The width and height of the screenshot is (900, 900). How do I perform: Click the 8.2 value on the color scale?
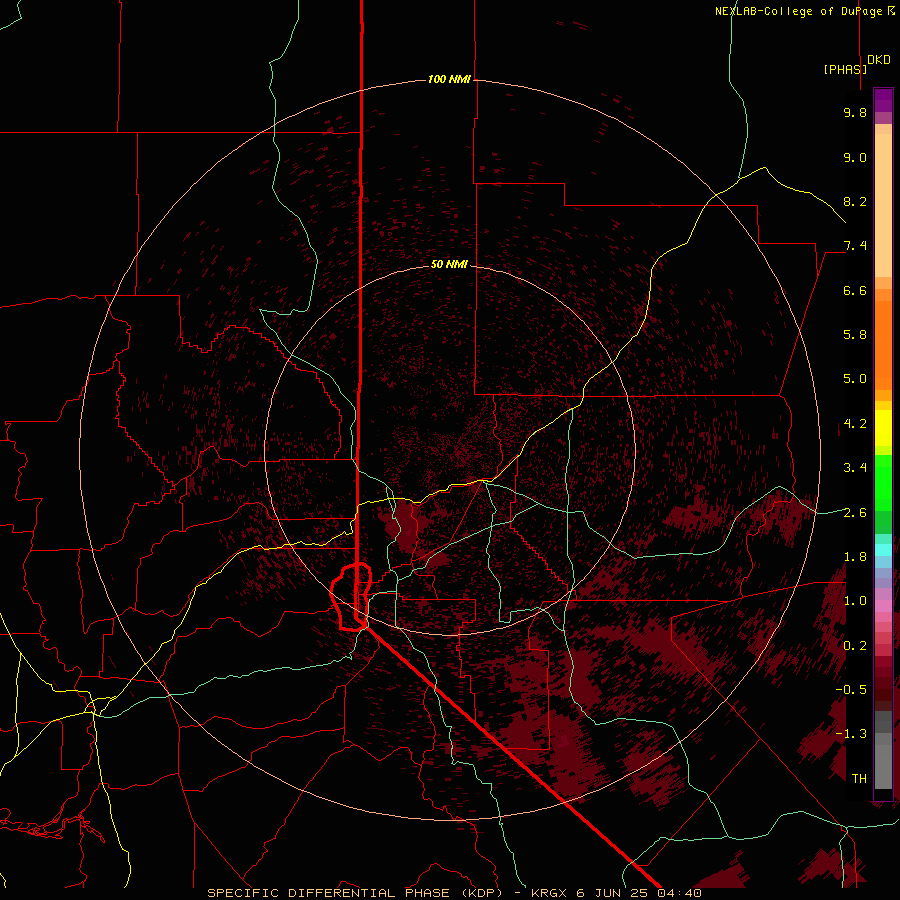855,201
